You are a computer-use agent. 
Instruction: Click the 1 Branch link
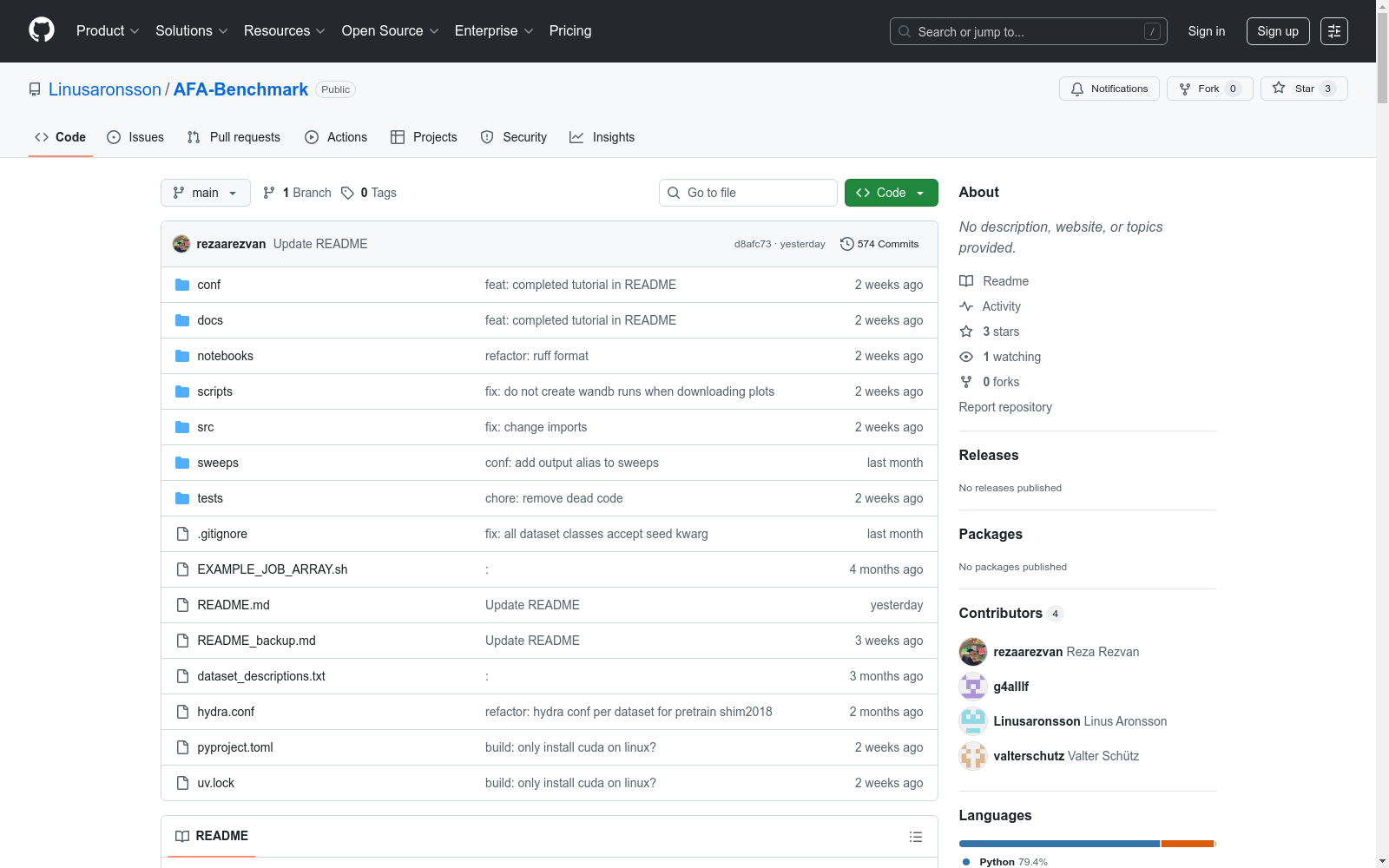coord(297,193)
